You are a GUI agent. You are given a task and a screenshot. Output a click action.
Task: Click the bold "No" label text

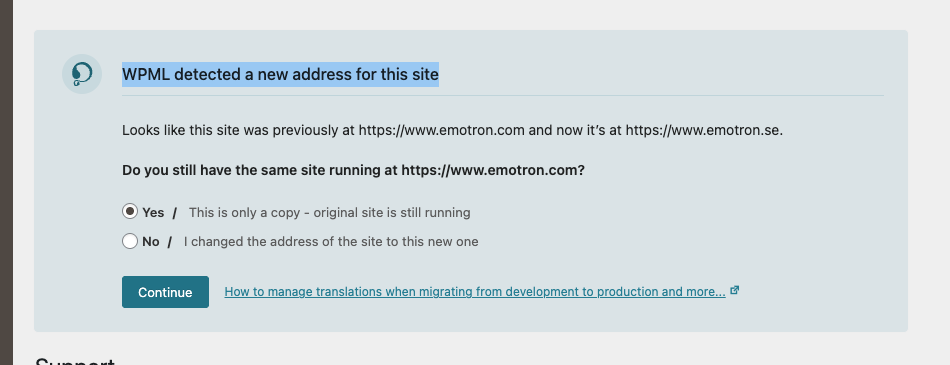(x=151, y=242)
